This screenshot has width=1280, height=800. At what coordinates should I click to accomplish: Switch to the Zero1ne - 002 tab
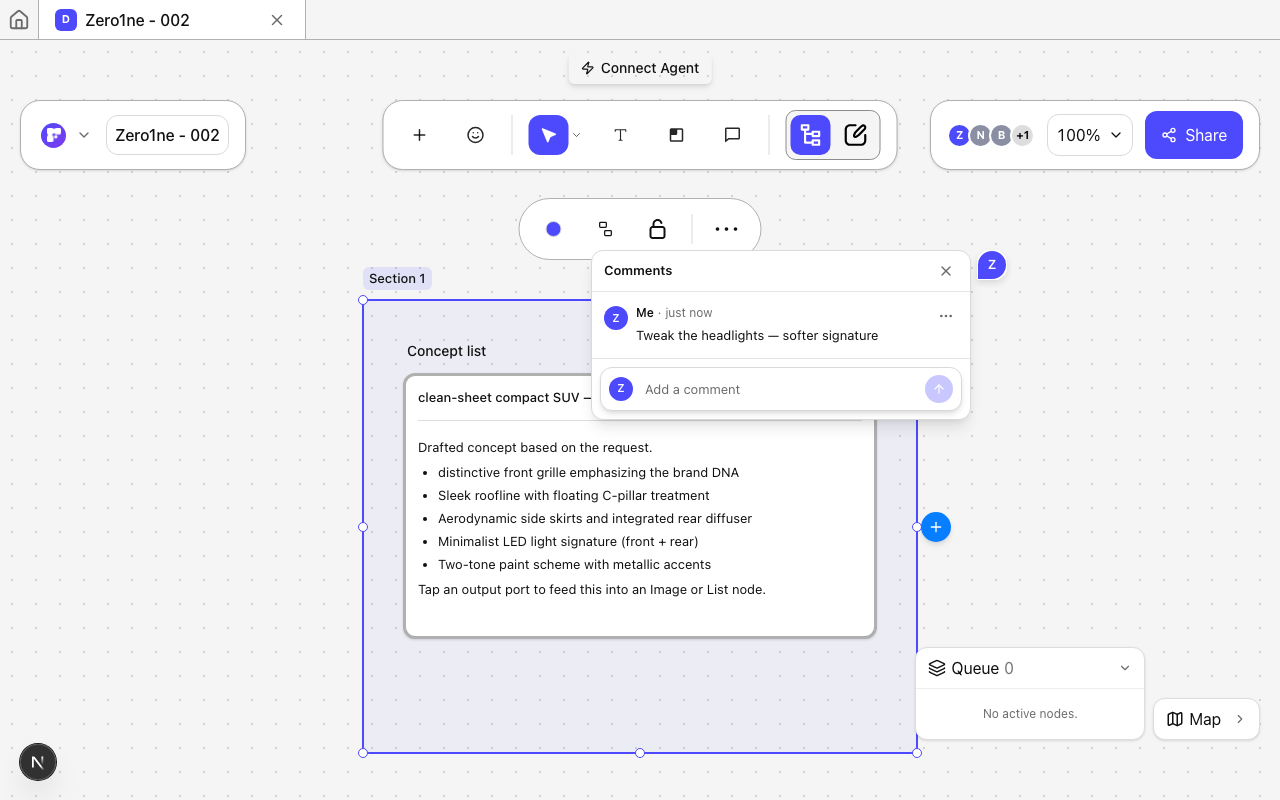(172, 20)
